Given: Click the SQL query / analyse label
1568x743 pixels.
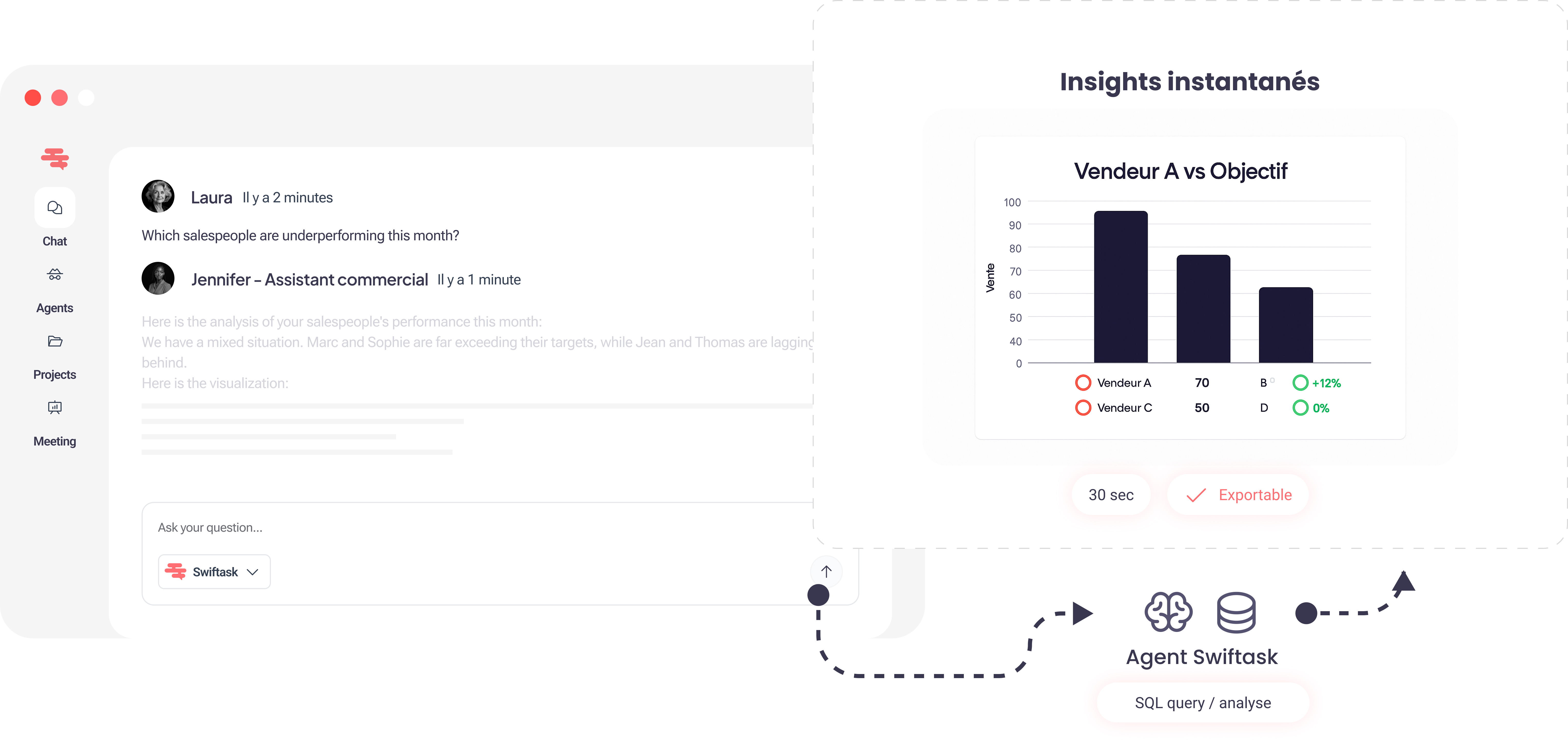Looking at the screenshot, I should click(1202, 702).
